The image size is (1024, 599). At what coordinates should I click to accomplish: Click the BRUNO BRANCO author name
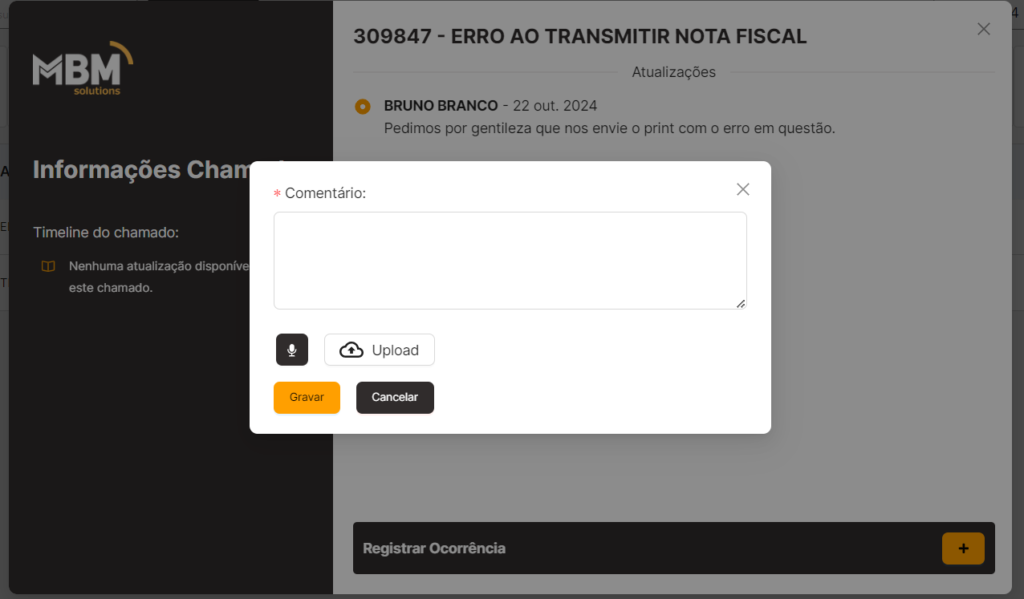441,106
